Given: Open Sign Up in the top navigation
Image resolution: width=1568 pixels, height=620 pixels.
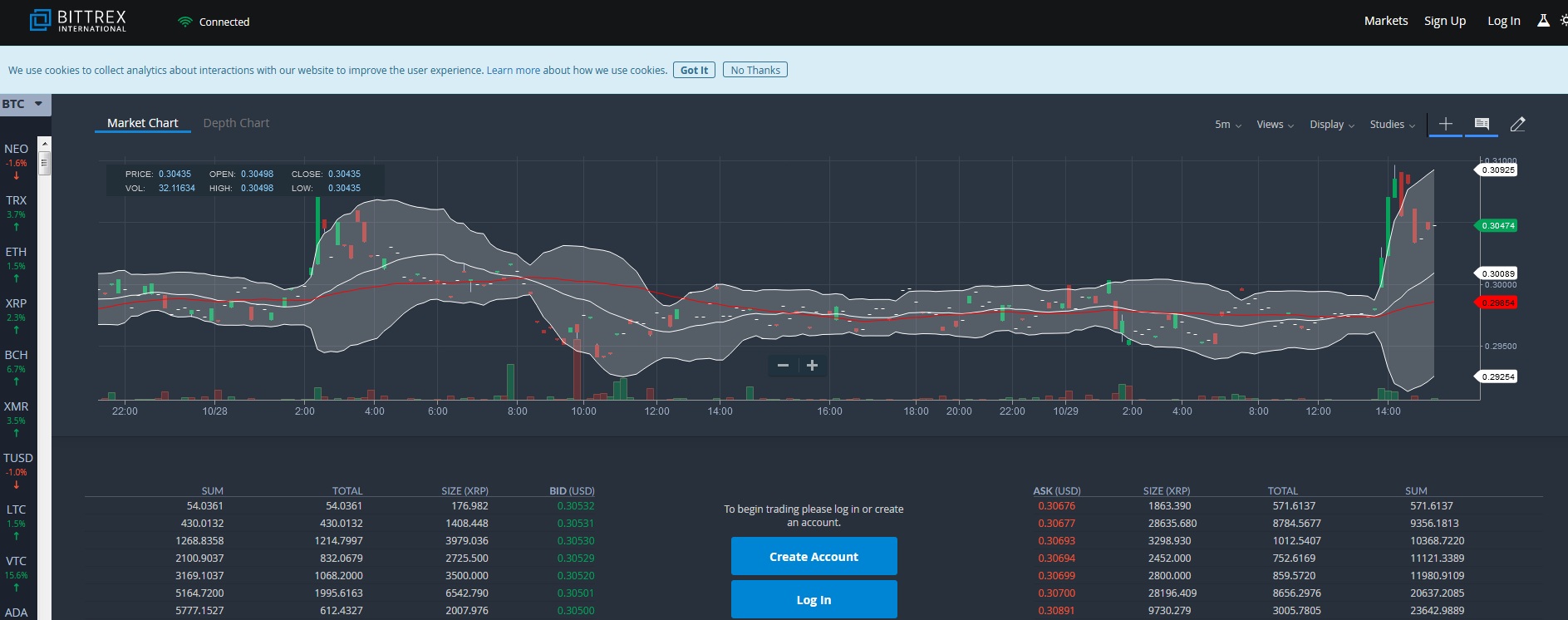Looking at the screenshot, I should click(x=1445, y=21).
